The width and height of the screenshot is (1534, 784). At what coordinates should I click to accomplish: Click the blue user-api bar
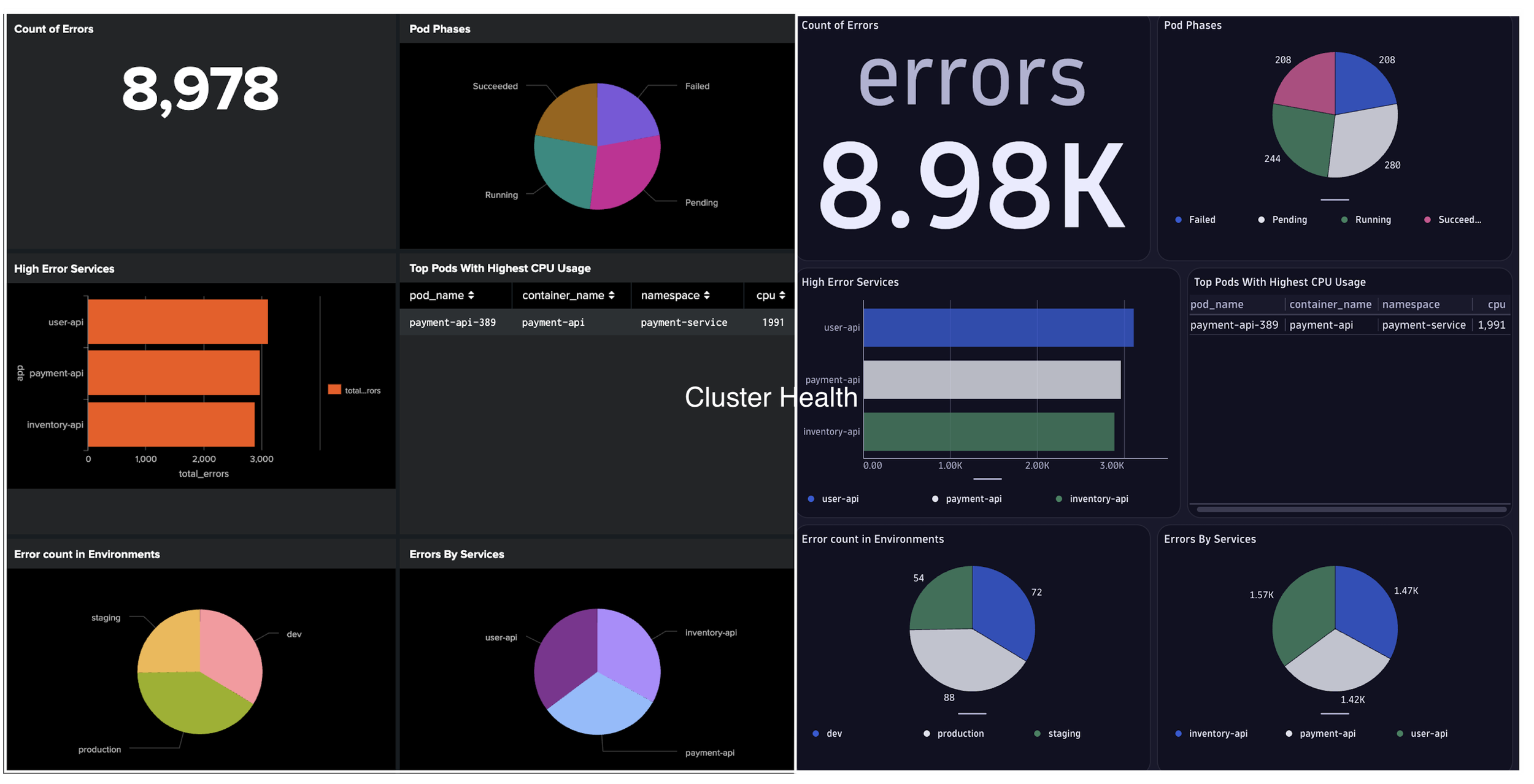tap(998, 328)
